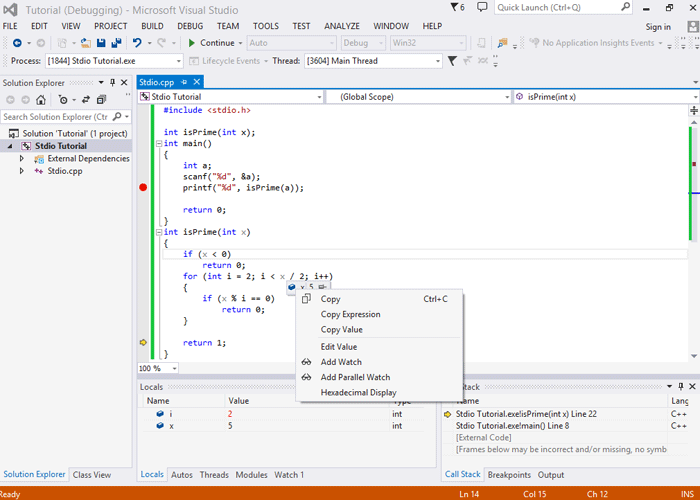Switch to the Class View tab
This screenshot has height=500, width=700.
[x=92, y=475]
